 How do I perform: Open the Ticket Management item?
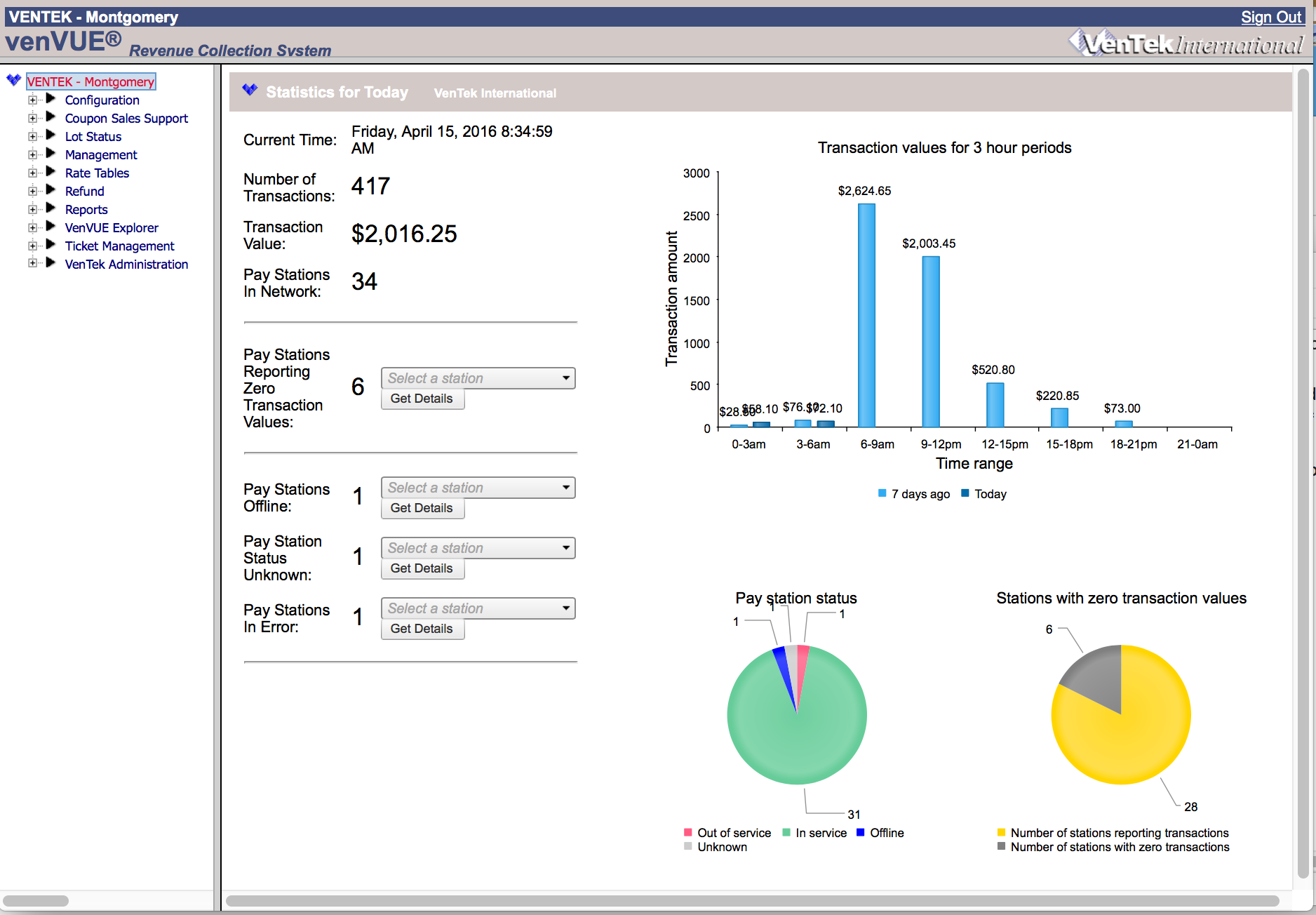119,246
